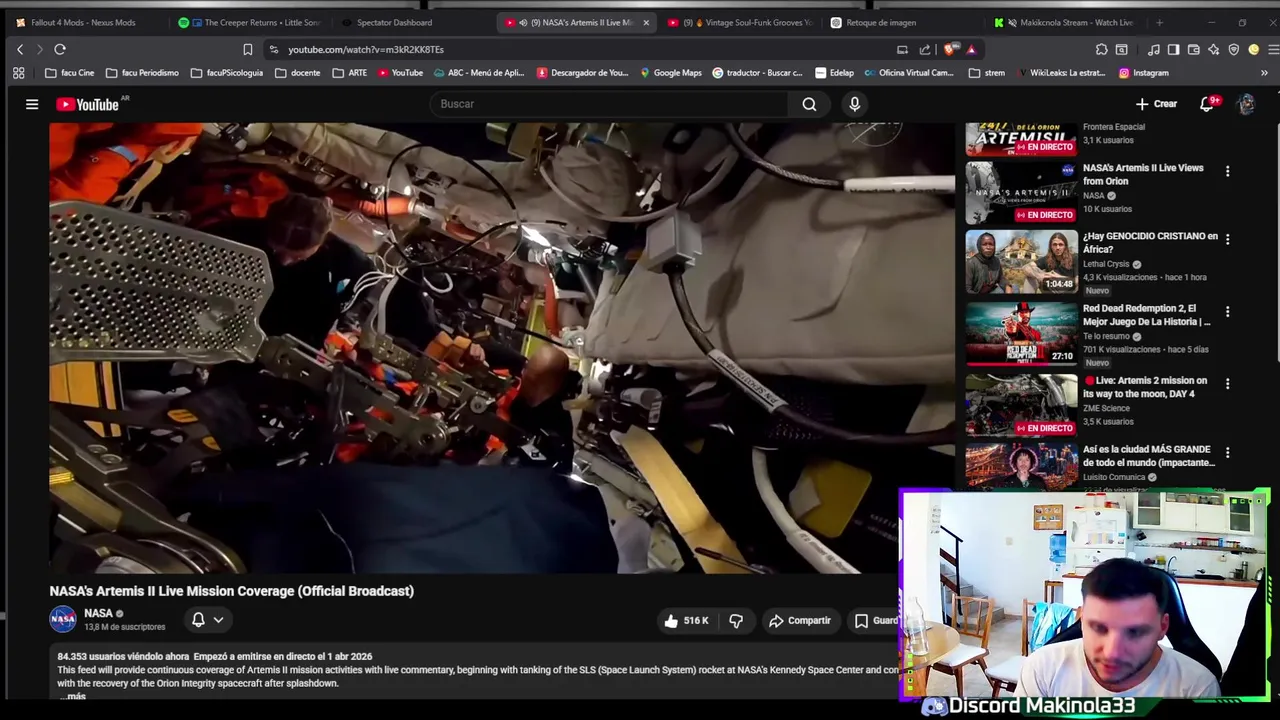Open the Google Maps bookmark
Viewport: 1280px width, 720px height.
click(671, 73)
